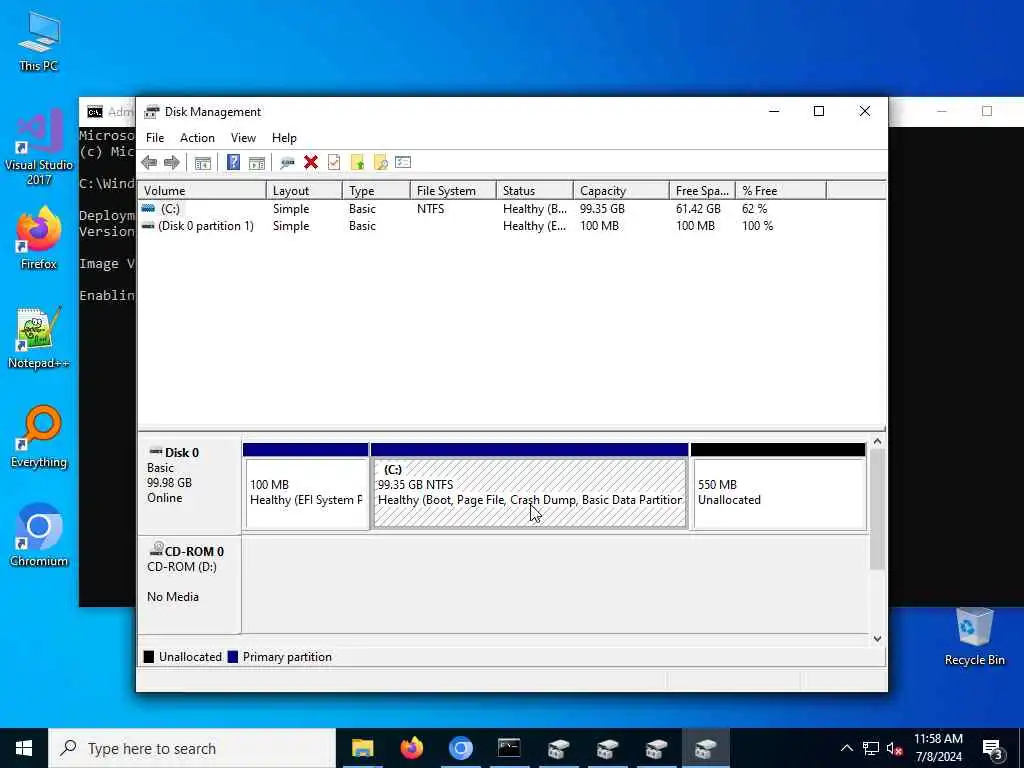Click the 62 % free cell

coord(754,209)
